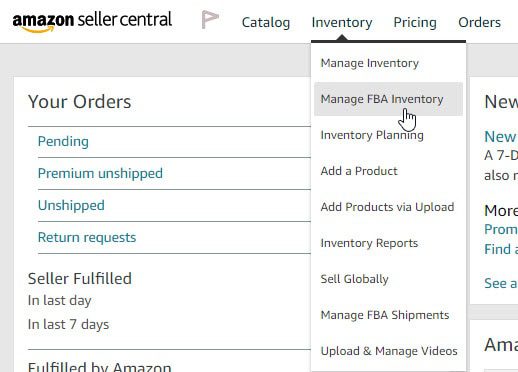This screenshot has height=372, width=518.
Task: Open Manage FBA Shipments
Action: pos(385,315)
